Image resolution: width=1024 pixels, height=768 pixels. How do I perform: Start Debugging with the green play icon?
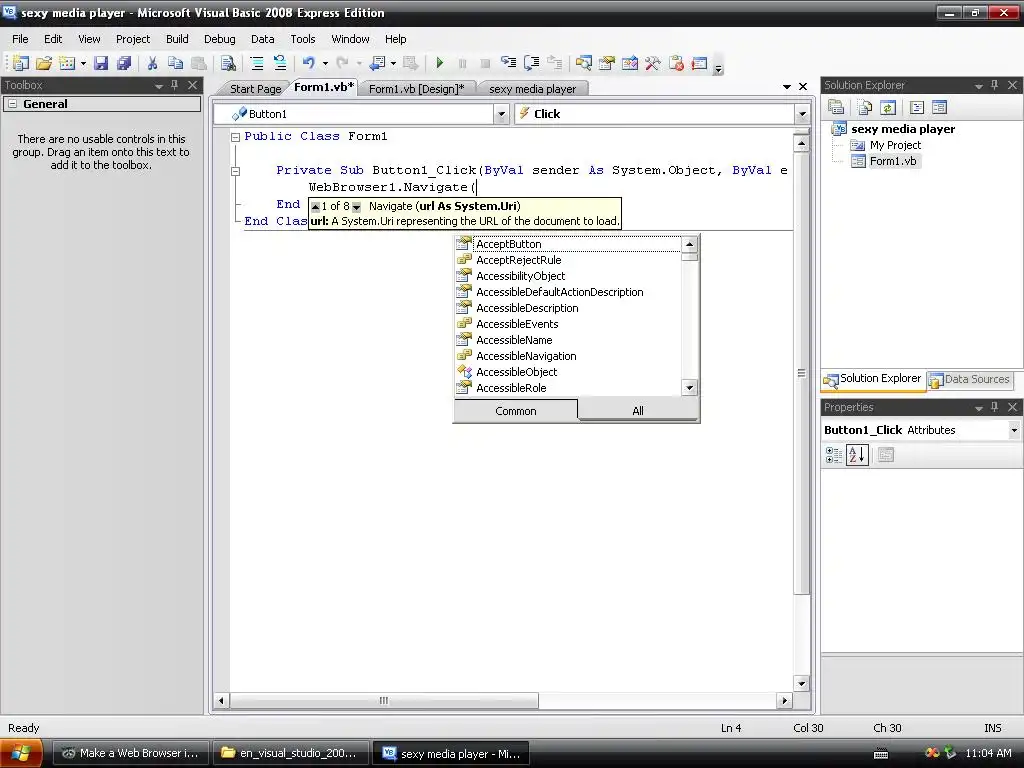coord(440,63)
